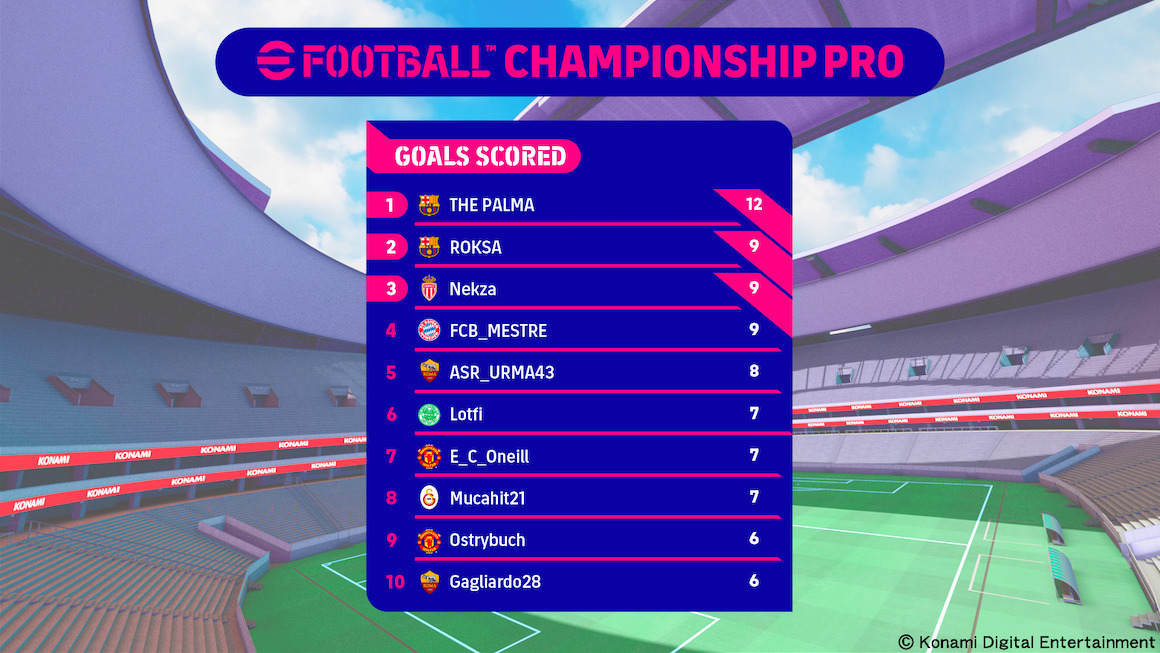Select the rank 3 position marker

click(390, 289)
